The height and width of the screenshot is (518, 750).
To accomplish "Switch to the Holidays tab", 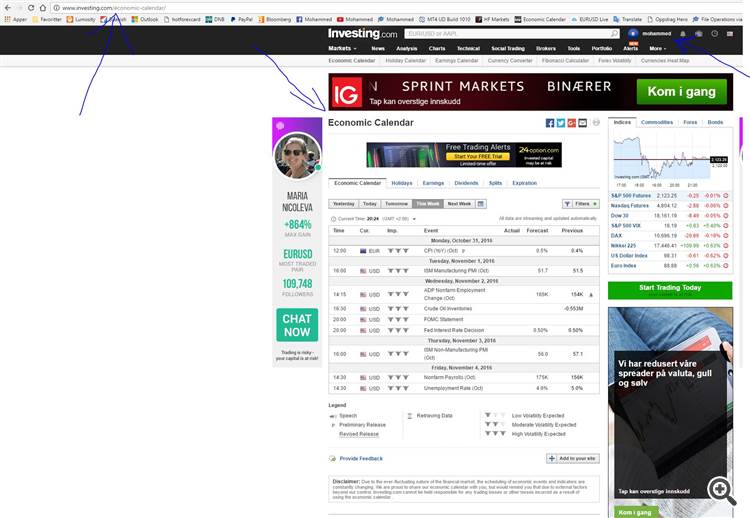I will pyautogui.click(x=402, y=183).
